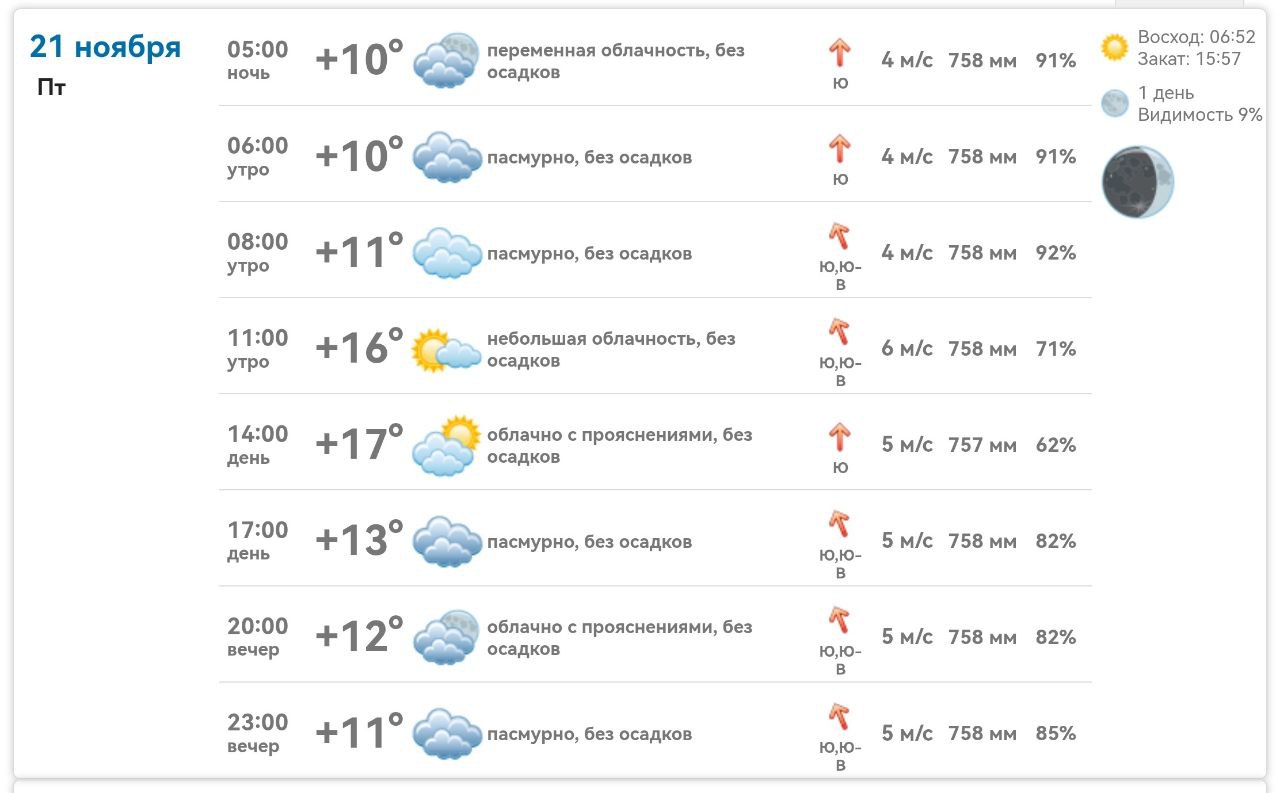This screenshot has width=1280, height=793.
Task: Click the +17° temperature at 14:00
Action: (x=359, y=443)
